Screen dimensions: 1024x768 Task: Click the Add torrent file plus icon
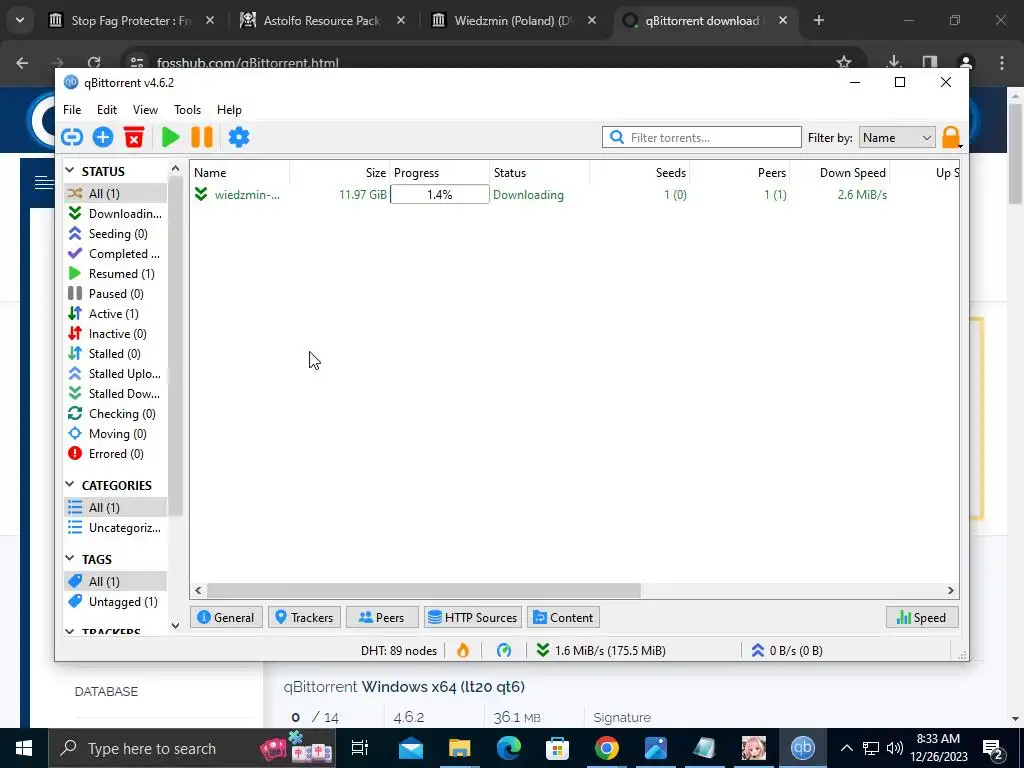tap(103, 137)
